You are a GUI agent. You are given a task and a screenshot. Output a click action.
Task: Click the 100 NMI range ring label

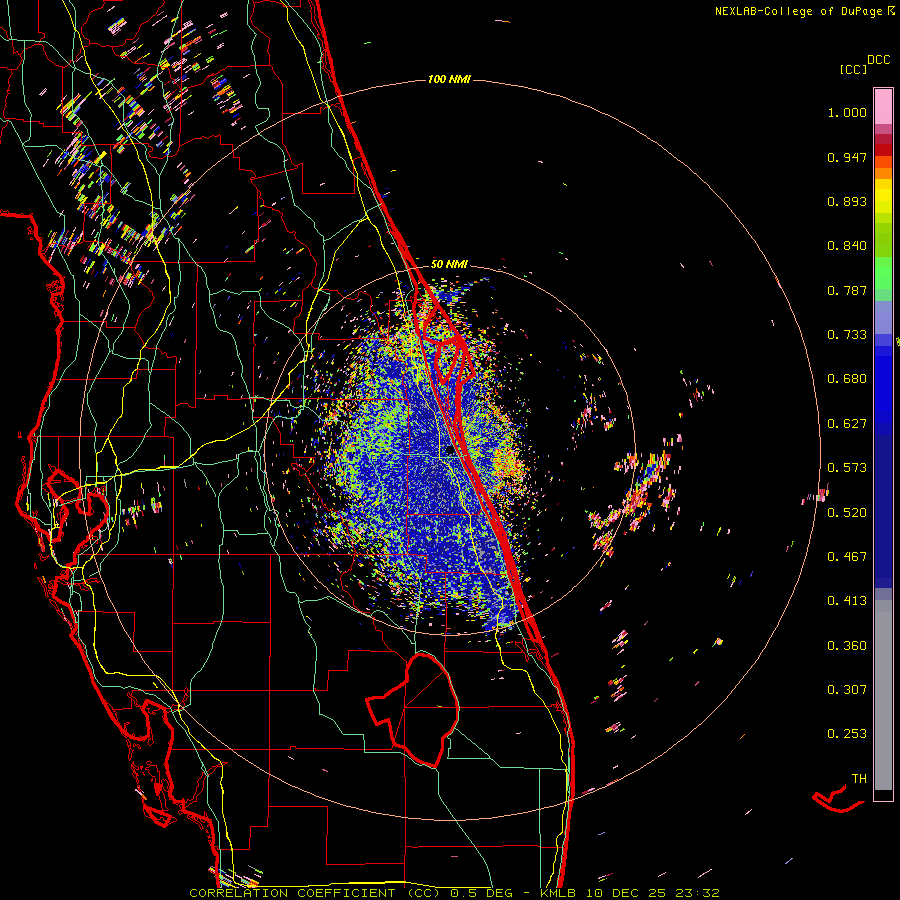tap(449, 79)
